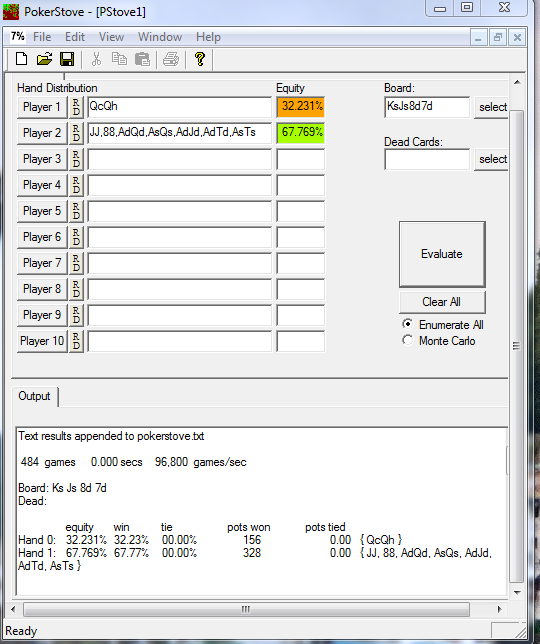Click the Save floppy disk icon
This screenshot has height=644, width=540.
click(x=67, y=59)
